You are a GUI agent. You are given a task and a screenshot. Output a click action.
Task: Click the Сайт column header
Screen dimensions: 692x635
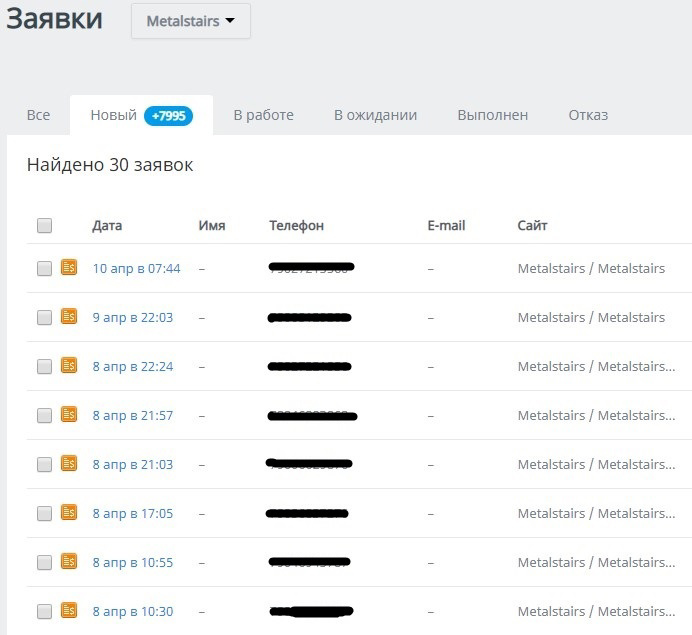532,225
